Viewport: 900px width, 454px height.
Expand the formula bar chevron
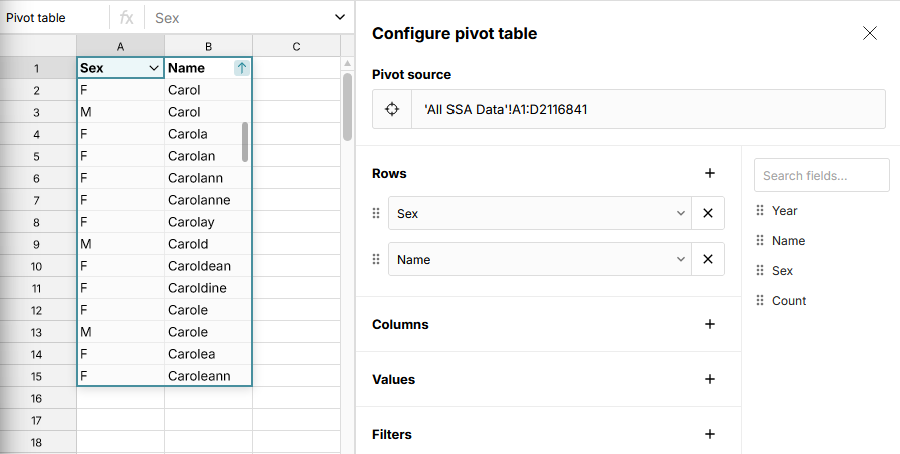[340, 18]
